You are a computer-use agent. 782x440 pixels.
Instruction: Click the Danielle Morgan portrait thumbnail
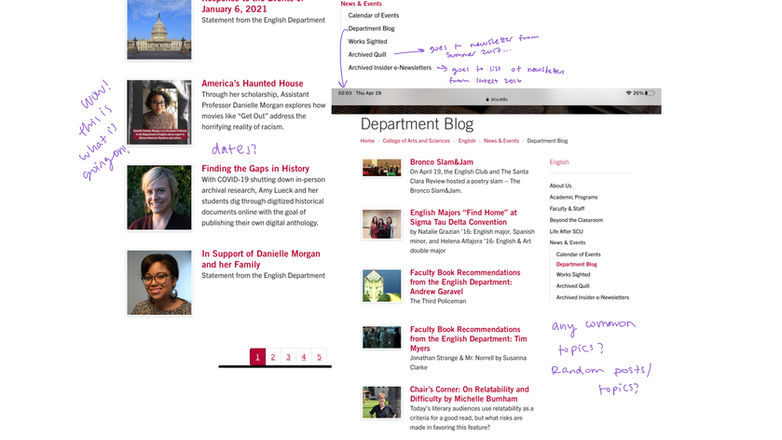pyautogui.click(x=159, y=282)
